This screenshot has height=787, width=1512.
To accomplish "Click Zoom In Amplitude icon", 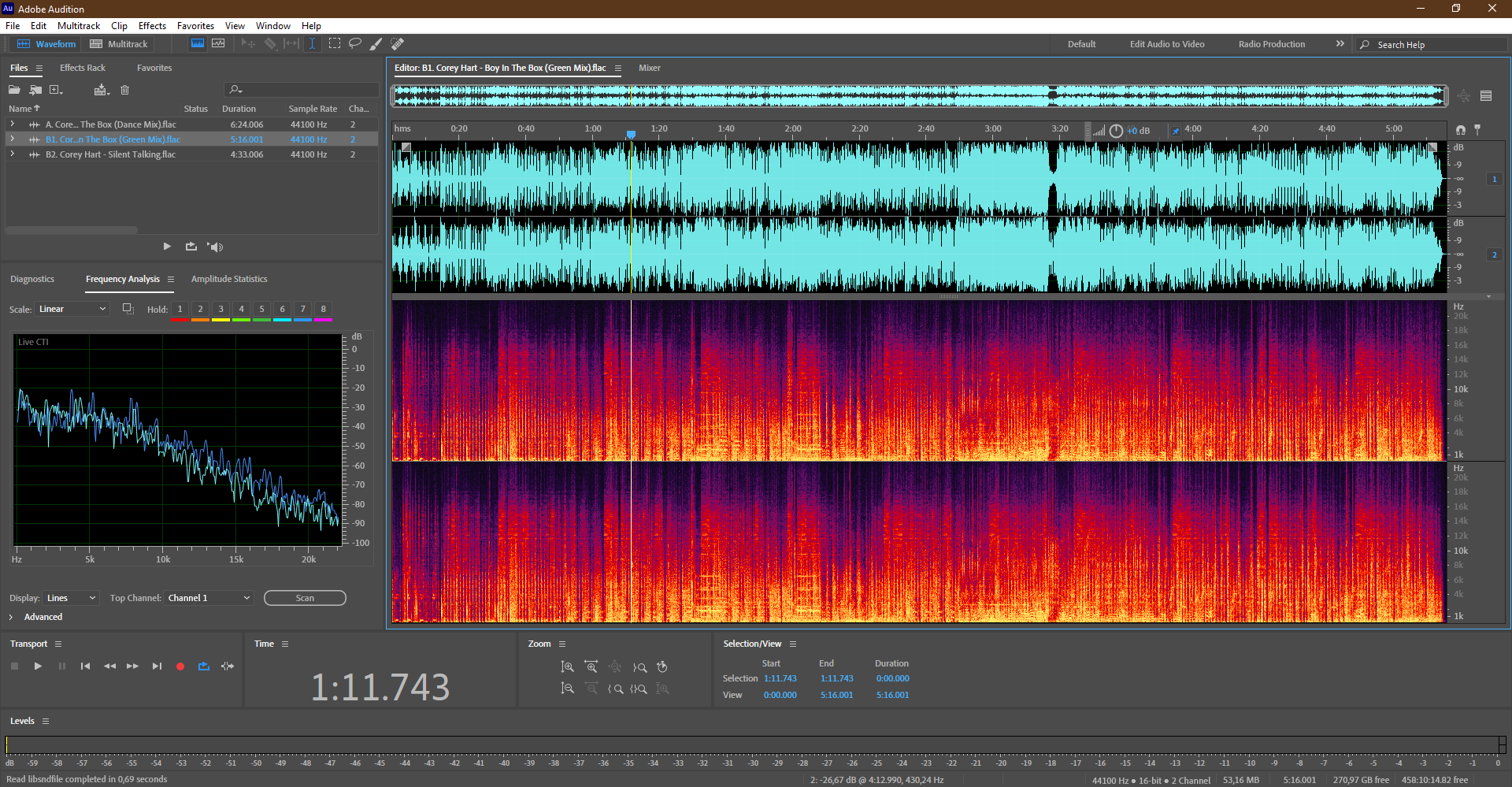I will click(x=567, y=667).
